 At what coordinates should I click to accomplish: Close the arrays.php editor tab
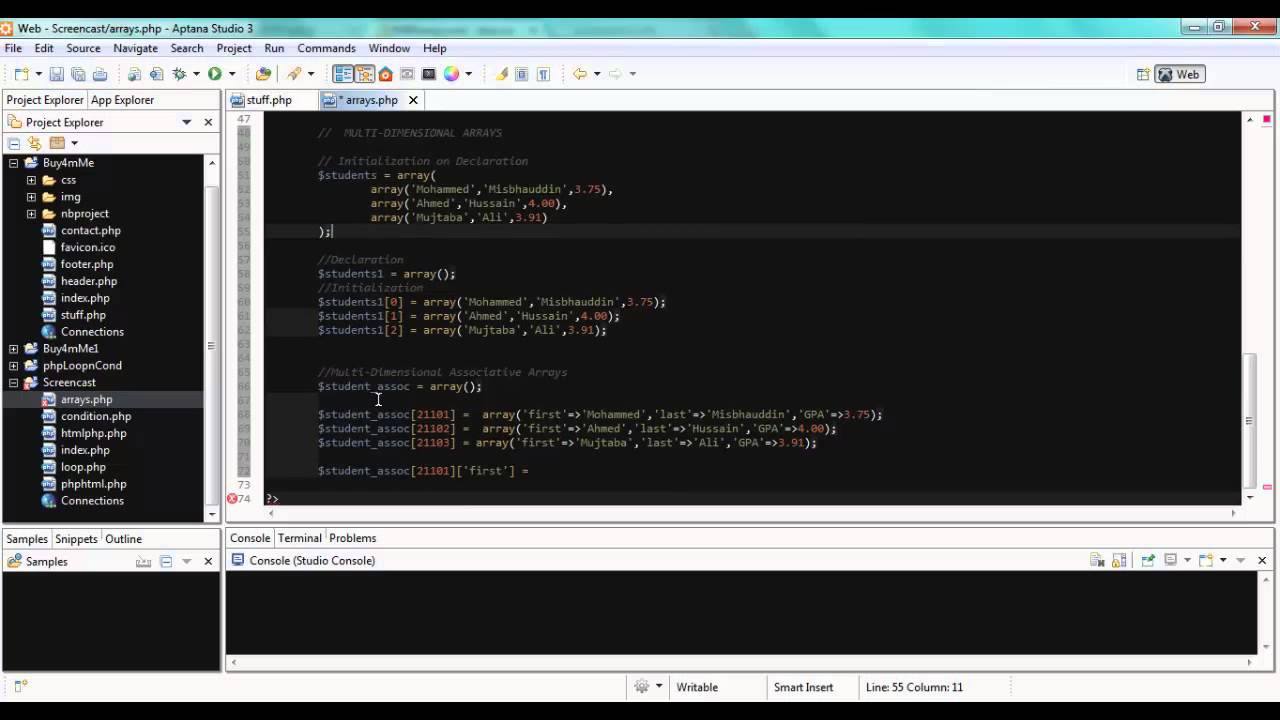point(413,100)
